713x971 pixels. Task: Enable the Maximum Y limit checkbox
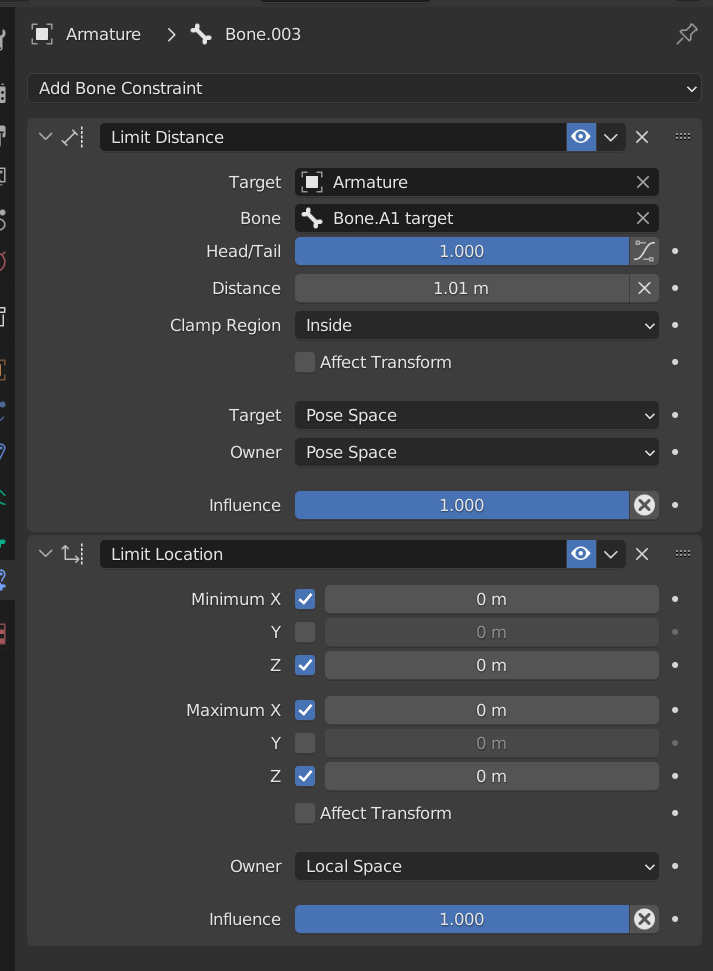305,743
